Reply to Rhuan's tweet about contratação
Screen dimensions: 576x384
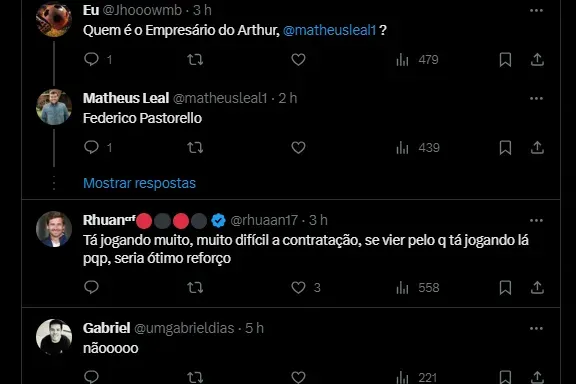(x=91, y=287)
